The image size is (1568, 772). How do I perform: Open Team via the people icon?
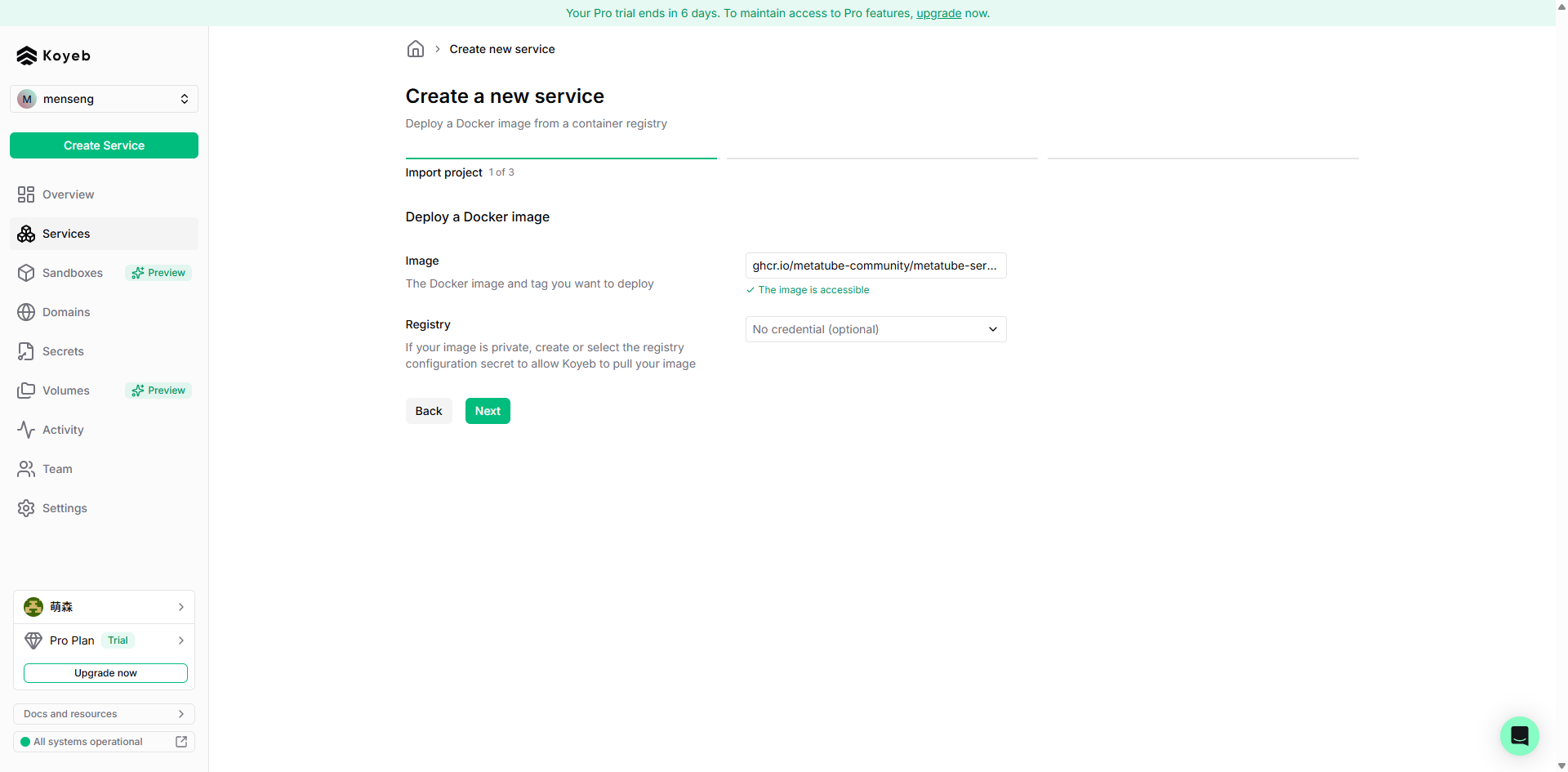click(x=25, y=469)
